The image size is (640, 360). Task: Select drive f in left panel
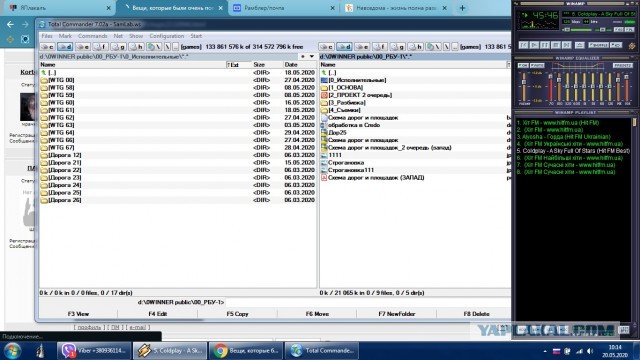click(100, 47)
